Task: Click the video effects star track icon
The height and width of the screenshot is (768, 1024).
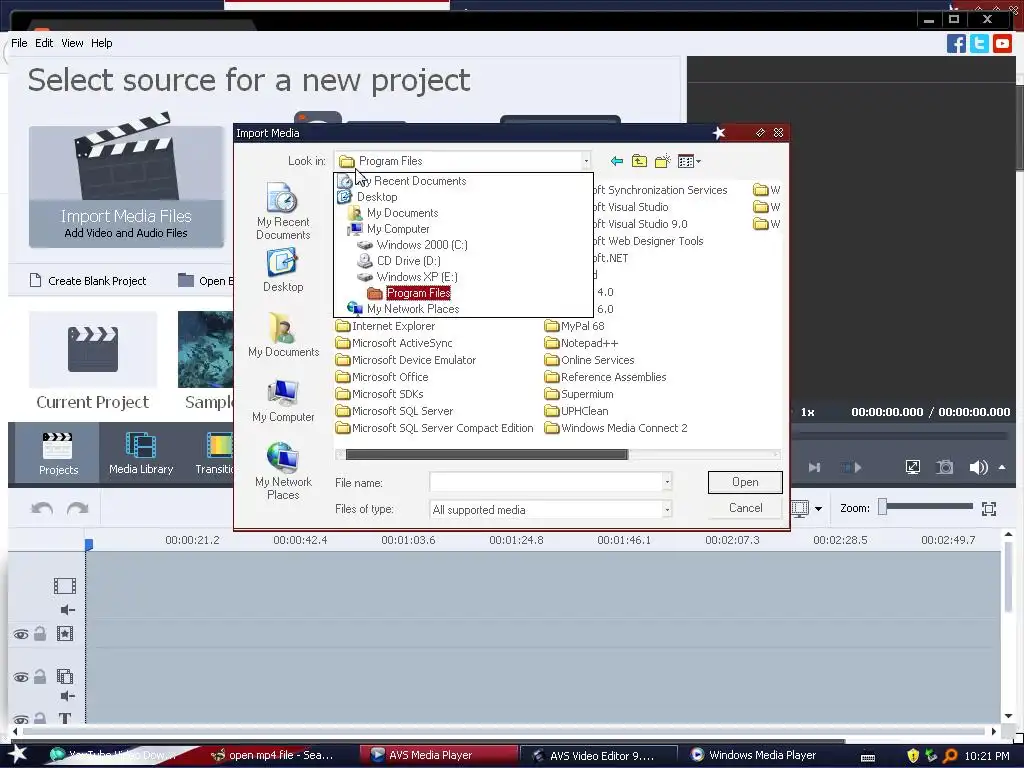Action: pos(65,633)
